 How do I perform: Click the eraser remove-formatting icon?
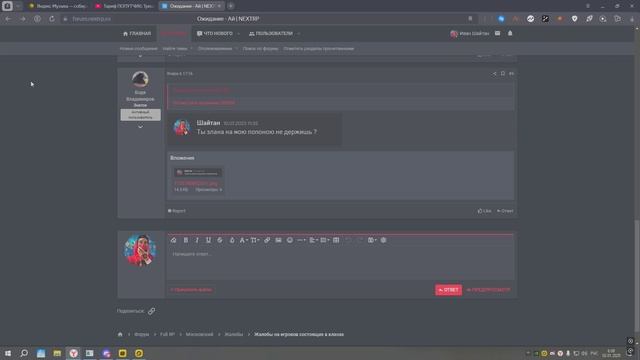click(173, 240)
